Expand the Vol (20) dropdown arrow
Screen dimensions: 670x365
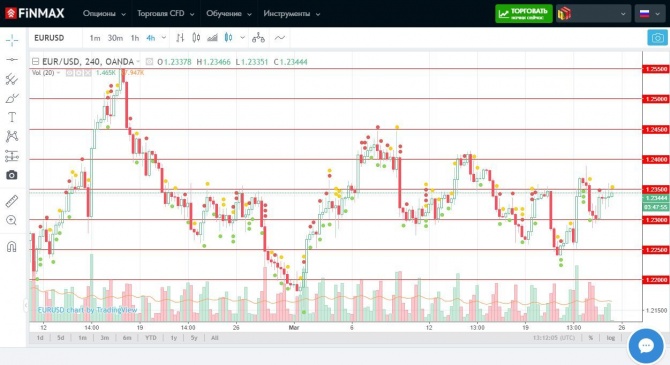tap(59, 73)
